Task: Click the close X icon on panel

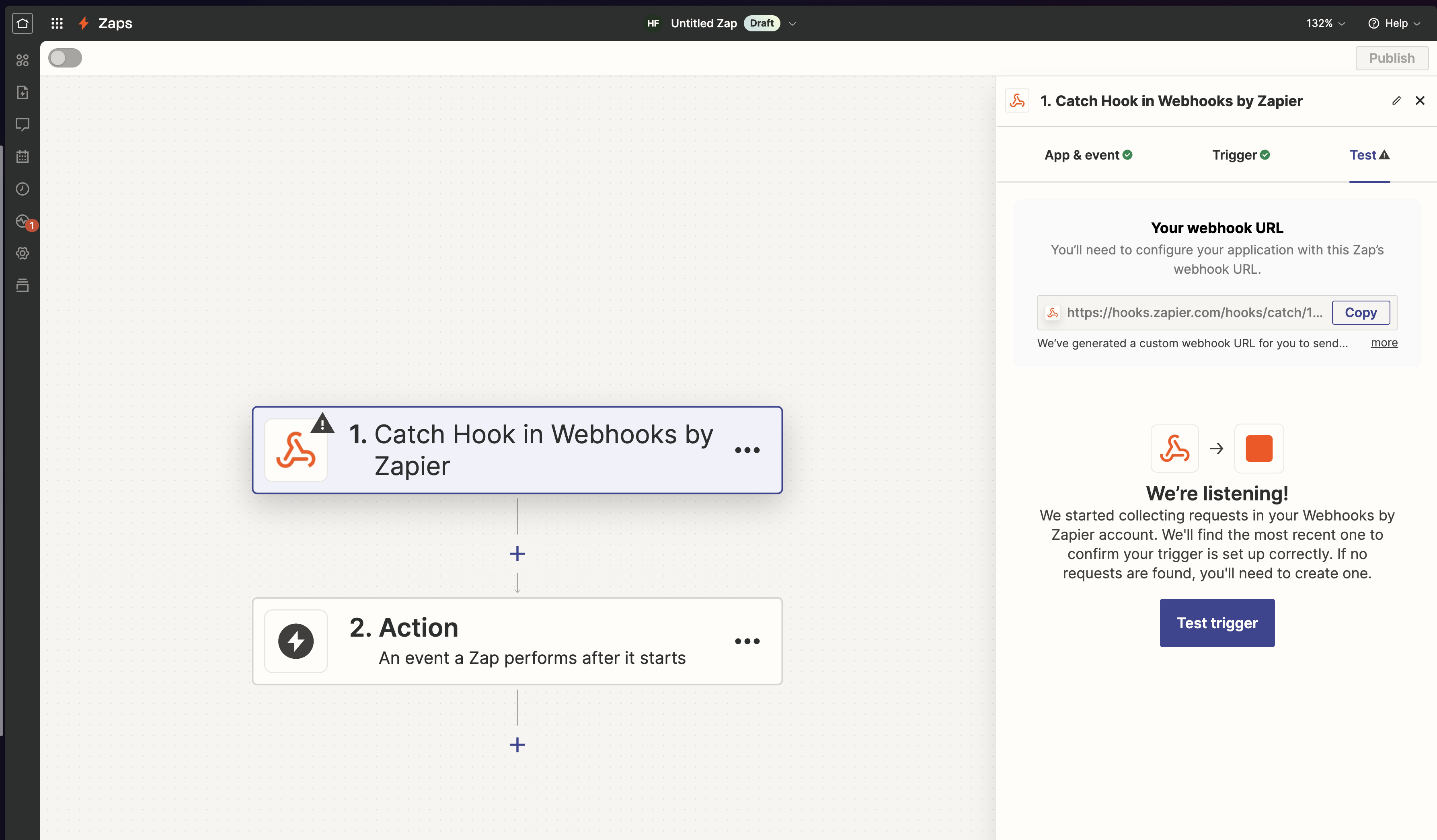Action: (1420, 100)
